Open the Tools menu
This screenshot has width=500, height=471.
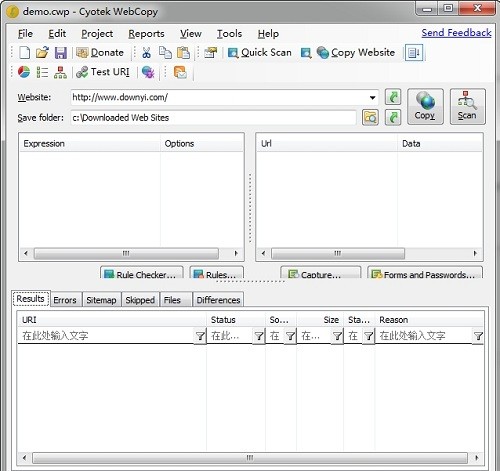tap(229, 34)
